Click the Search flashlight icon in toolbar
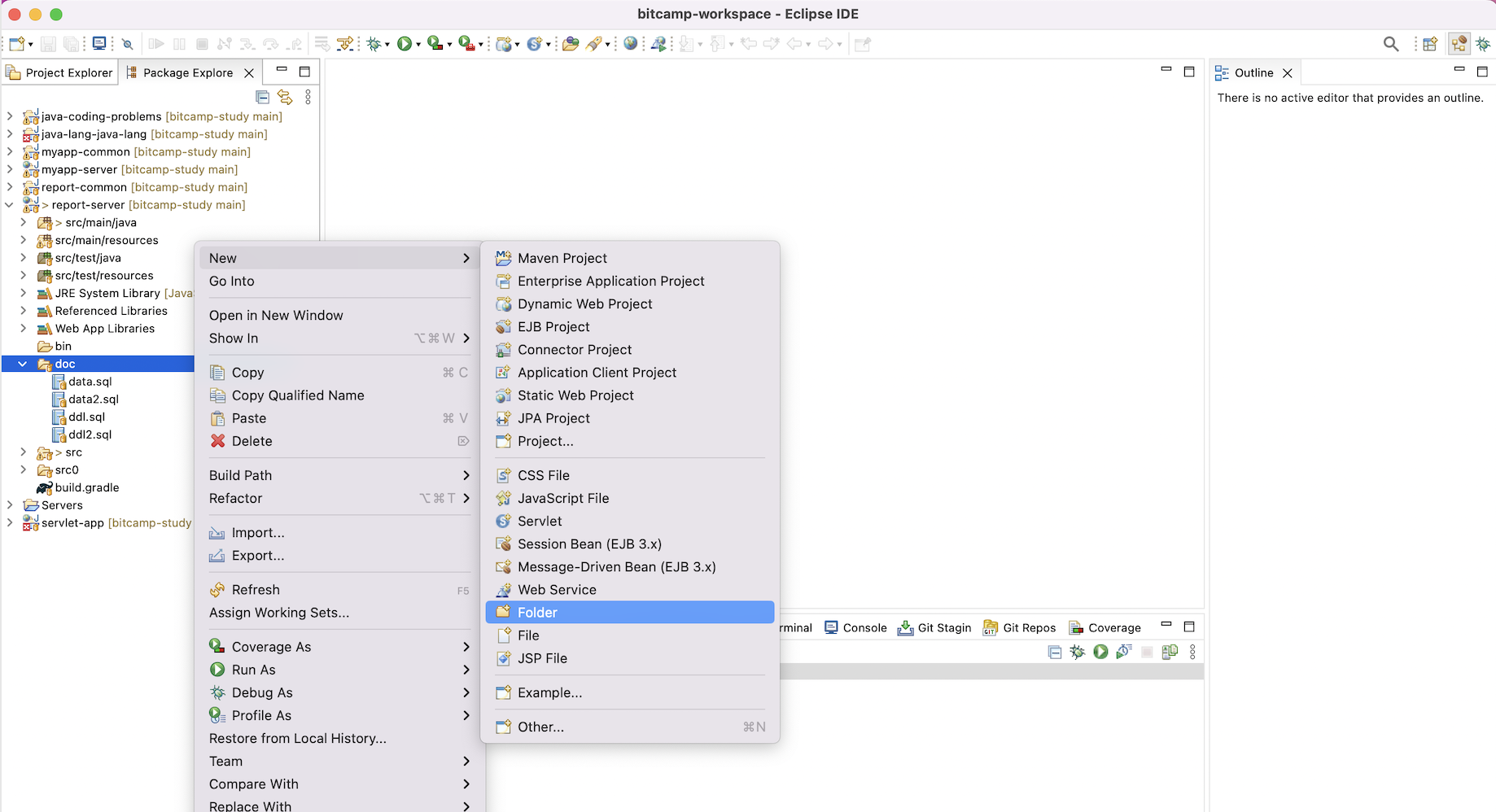This screenshot has height=812, width=1496. tap(594, 44)
